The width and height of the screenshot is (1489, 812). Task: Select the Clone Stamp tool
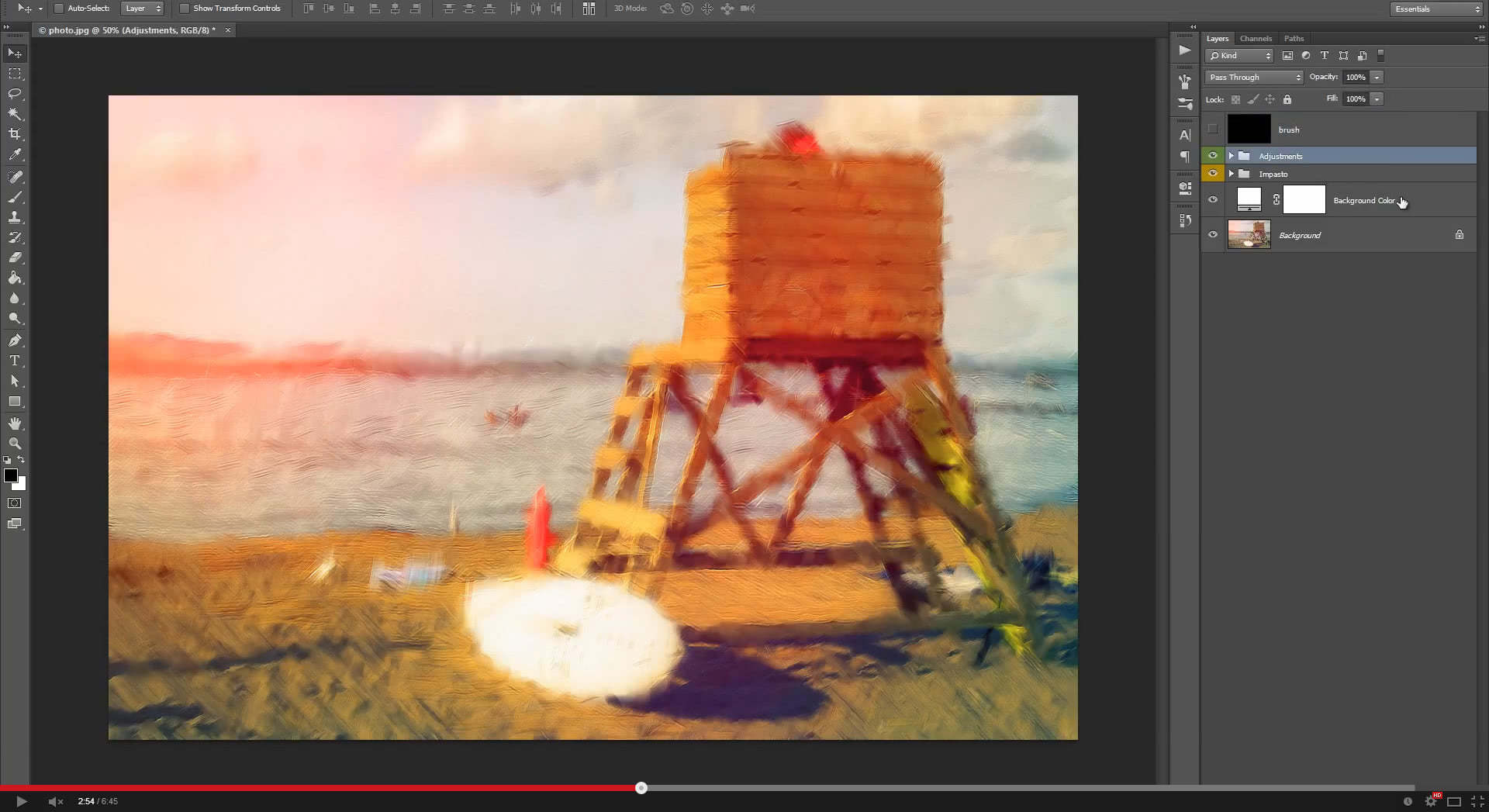point(15,217)
